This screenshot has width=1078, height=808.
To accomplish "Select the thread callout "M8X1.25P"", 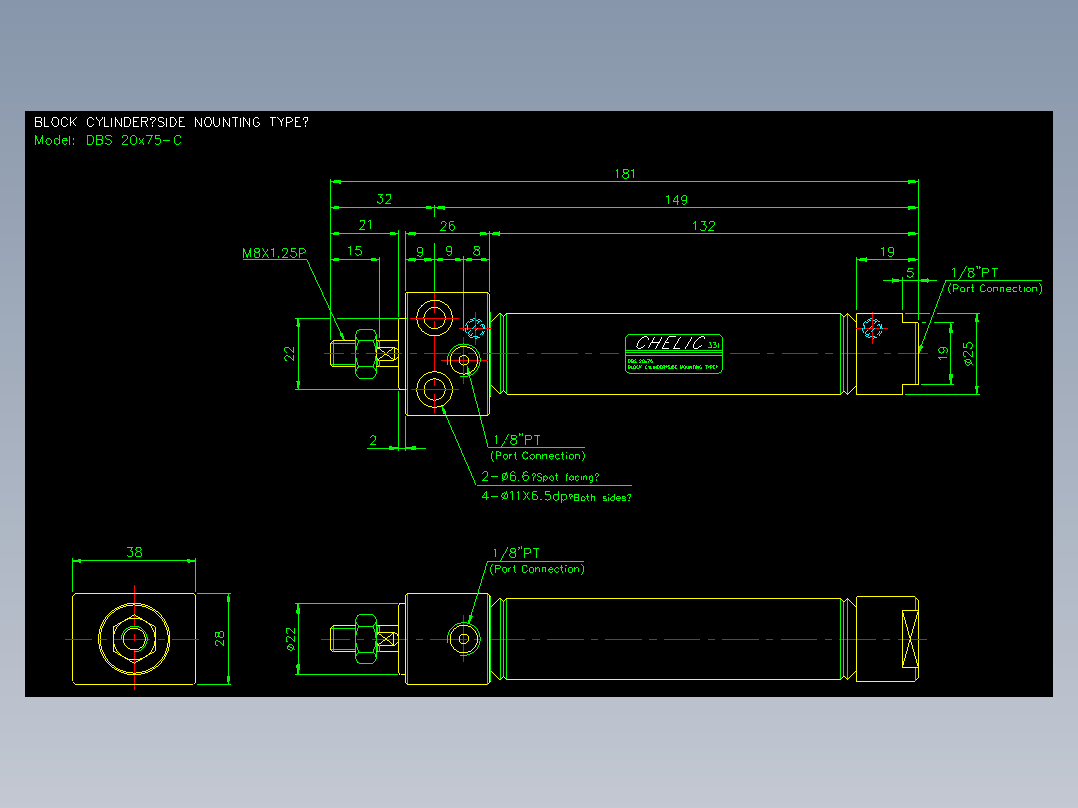I will pos(274,253).
